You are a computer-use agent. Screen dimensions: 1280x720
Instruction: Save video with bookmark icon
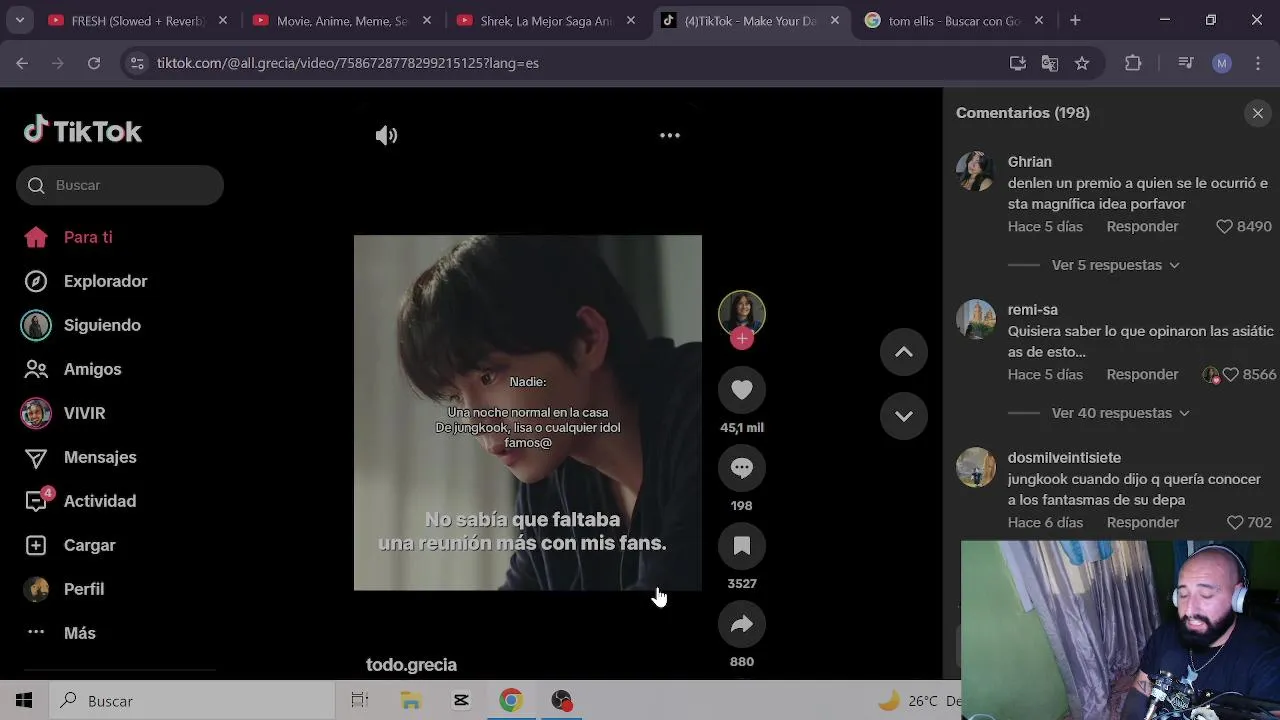tap(742, 546)
